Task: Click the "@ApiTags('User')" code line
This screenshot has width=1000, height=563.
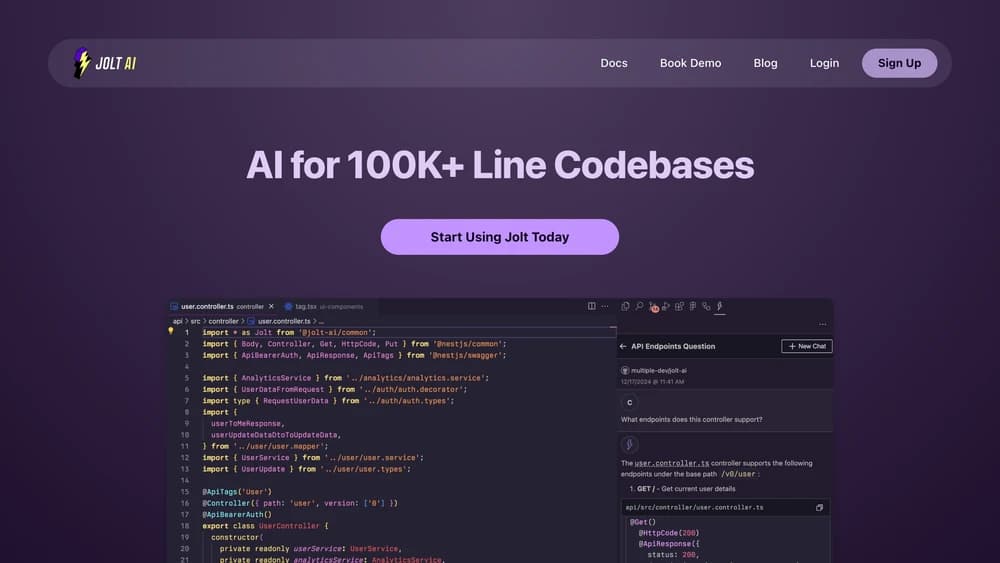Action: 237,492
